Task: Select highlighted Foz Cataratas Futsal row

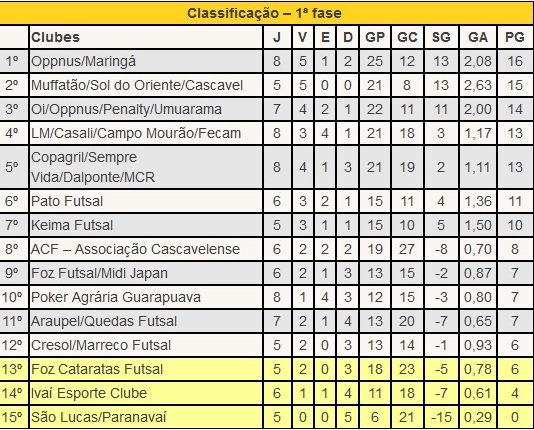Action: tap(266, 369)
